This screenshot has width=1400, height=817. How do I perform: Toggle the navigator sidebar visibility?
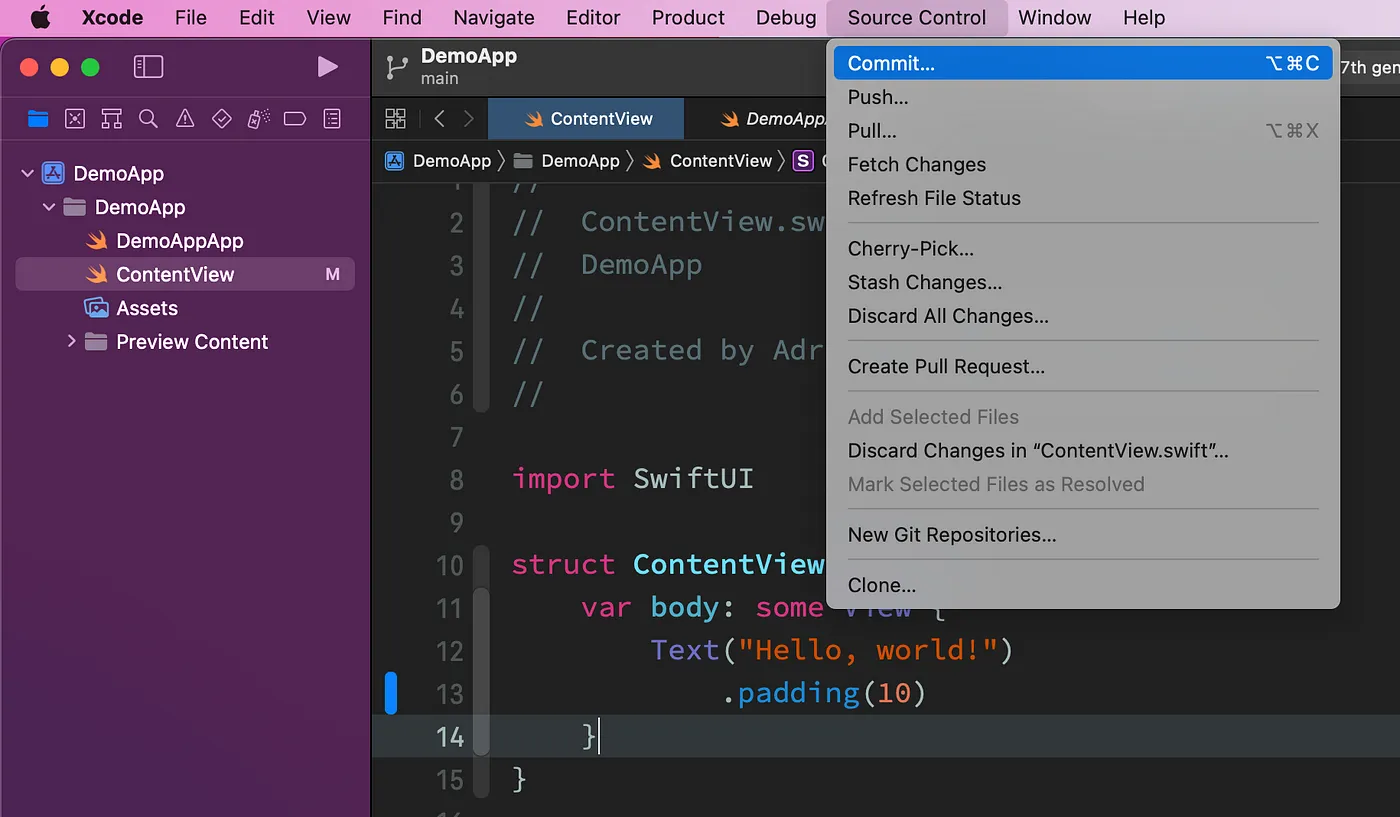148,67
